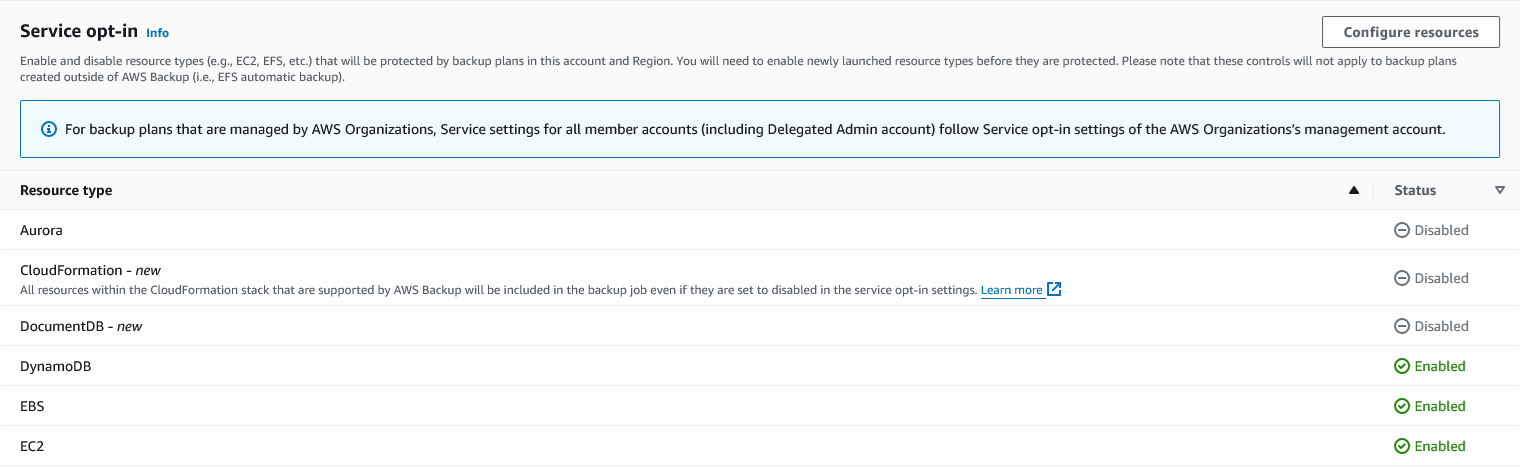Click the Configure resources button
Screen dimensions: 1520x467
point(1410,32)
